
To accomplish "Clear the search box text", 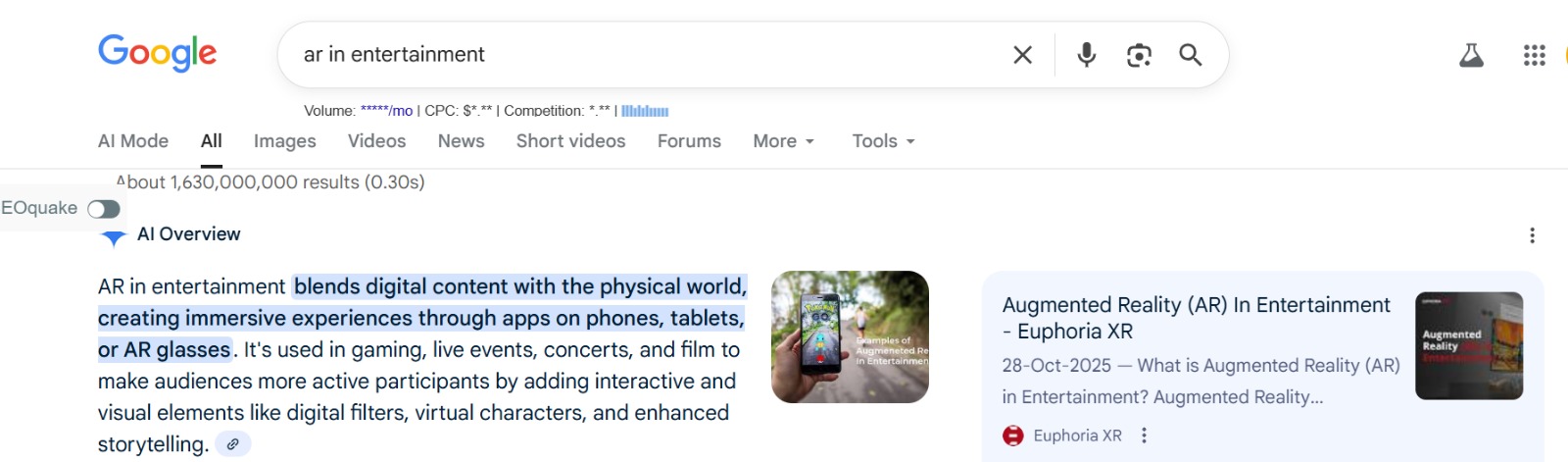I will (x=1022, y=55).
